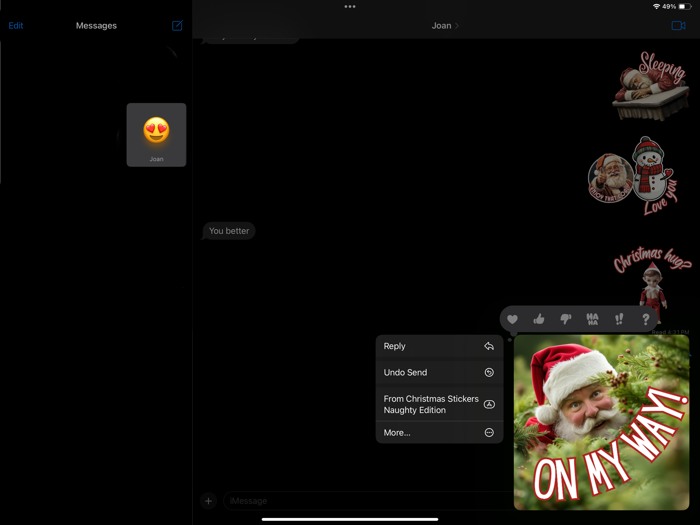Select the Joan pinned conversation
The height and width of the screenshot is (525, 700).
pyautogui.click(x=156, y=135)
